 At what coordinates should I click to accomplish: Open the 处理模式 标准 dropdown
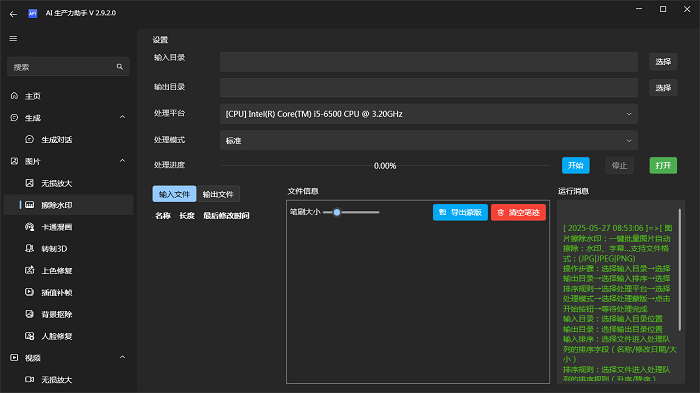pyautogui.click(x=429, y=140)
